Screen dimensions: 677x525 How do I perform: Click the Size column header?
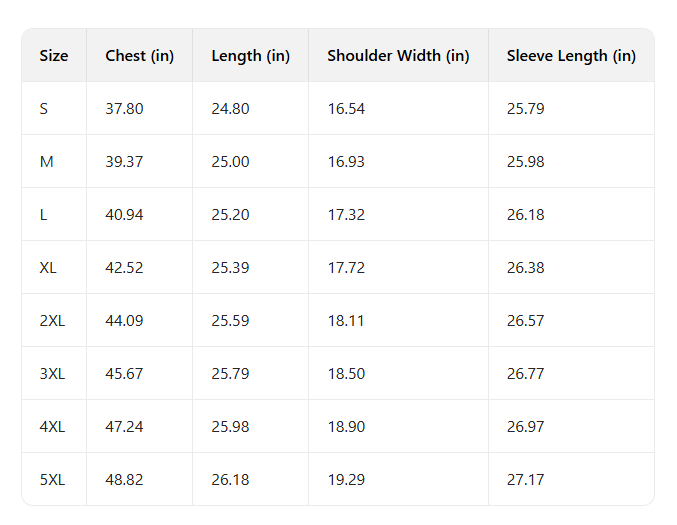[54, 56]
